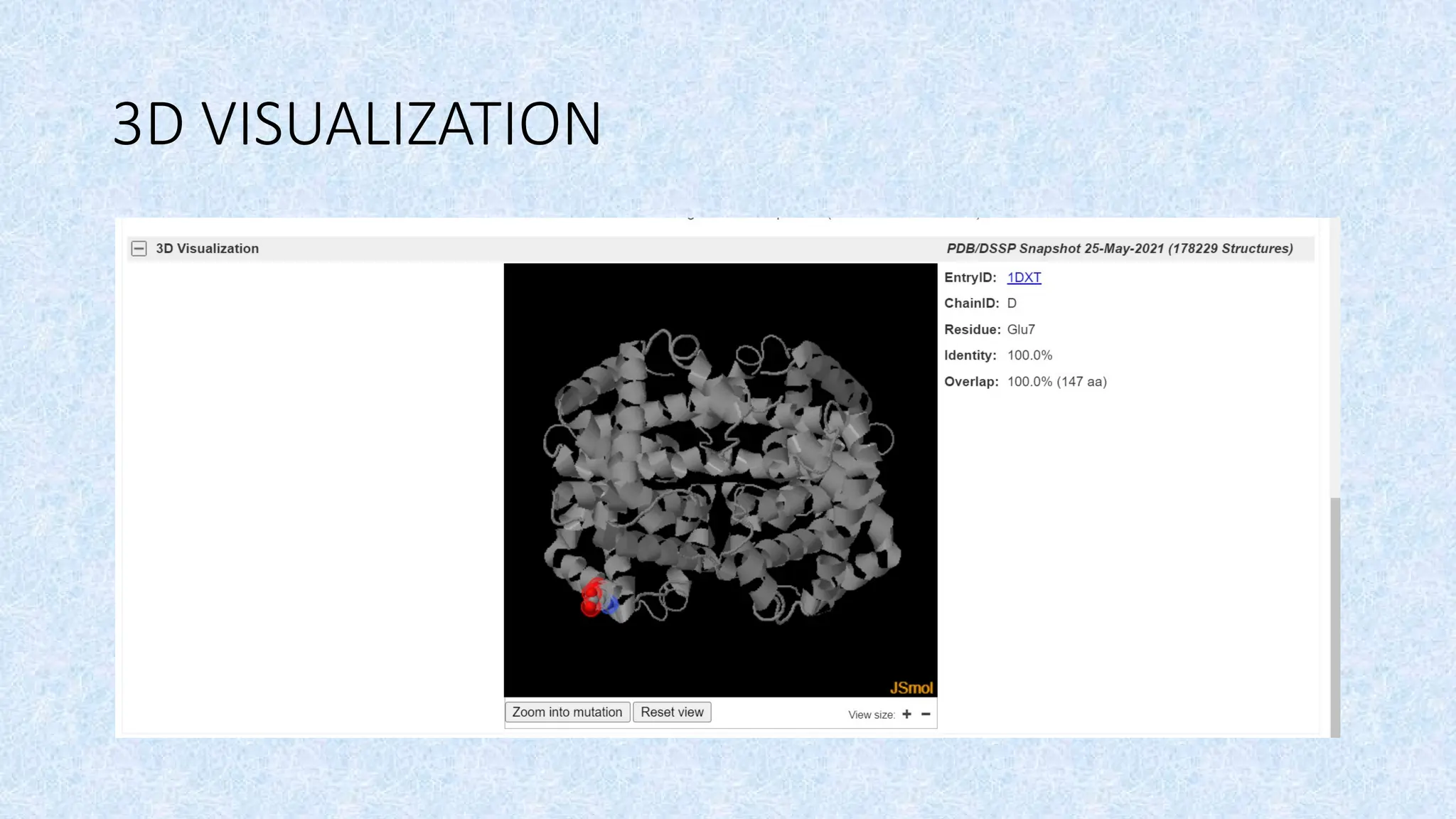Screen dimensions: 1456x819
Task: Decrease view size with minus icon
Action: click(926, 714)
